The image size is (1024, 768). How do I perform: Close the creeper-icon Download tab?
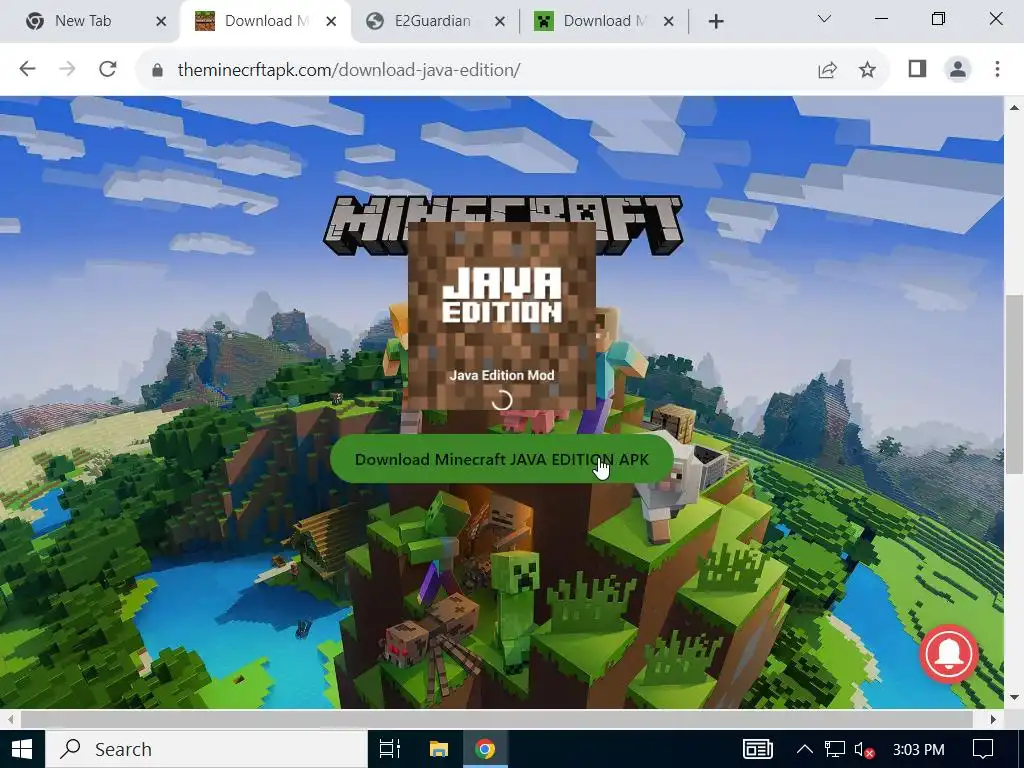pyautogui.click(x=668, y=22)
